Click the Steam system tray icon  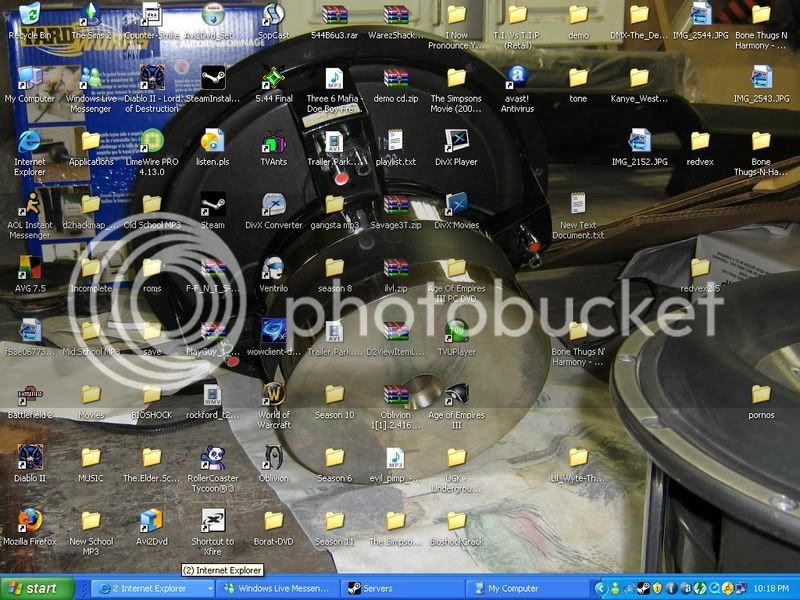(x=644, y=589)
